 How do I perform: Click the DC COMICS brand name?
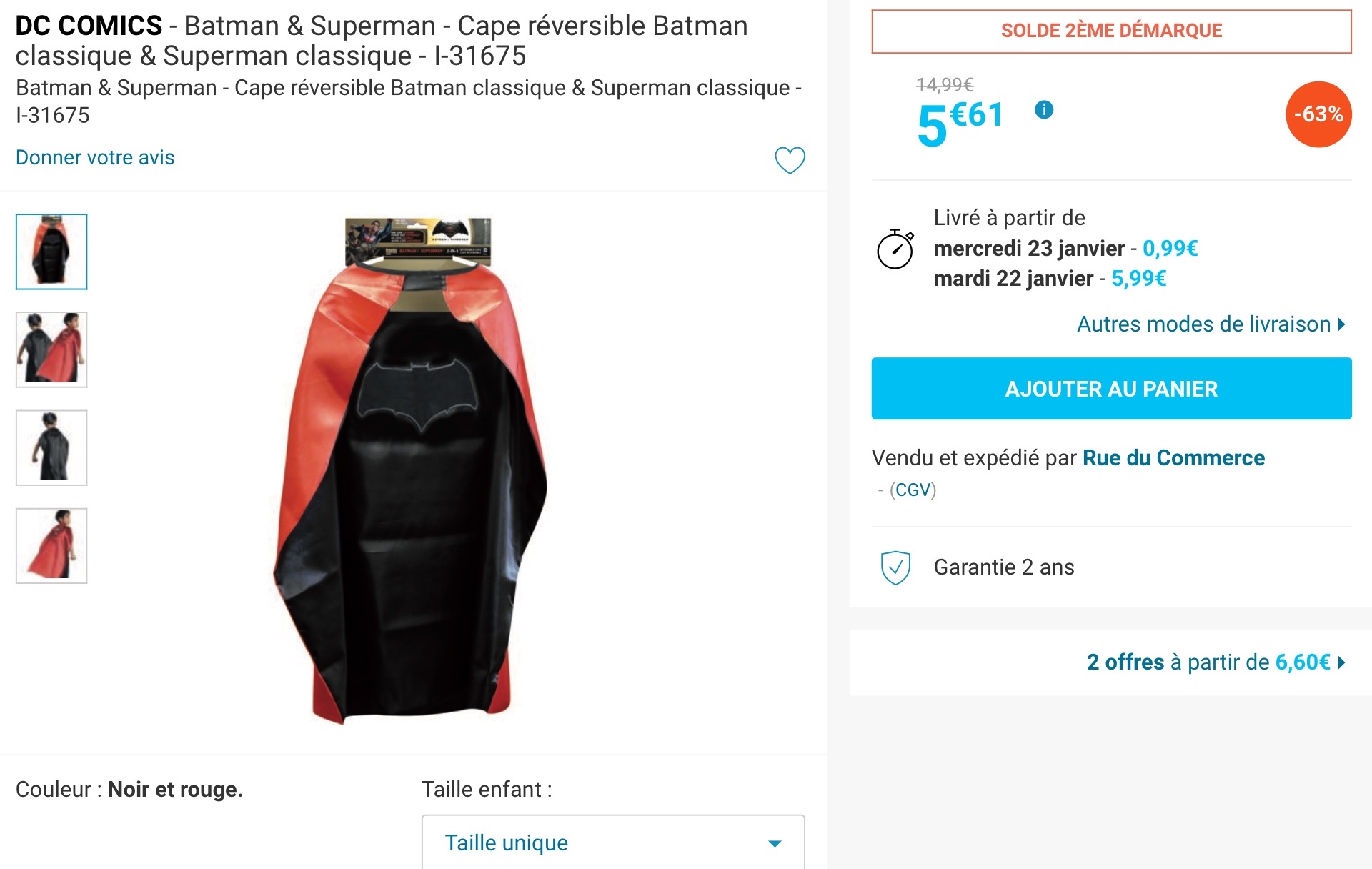[x=89, y=26]
